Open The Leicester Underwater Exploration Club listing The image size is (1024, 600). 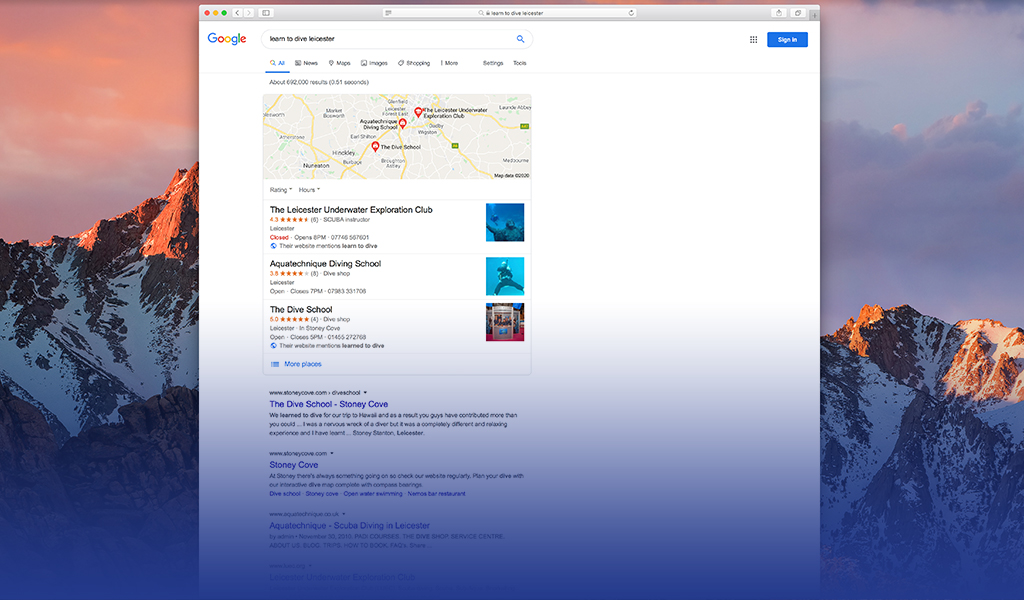coord(351,210)
